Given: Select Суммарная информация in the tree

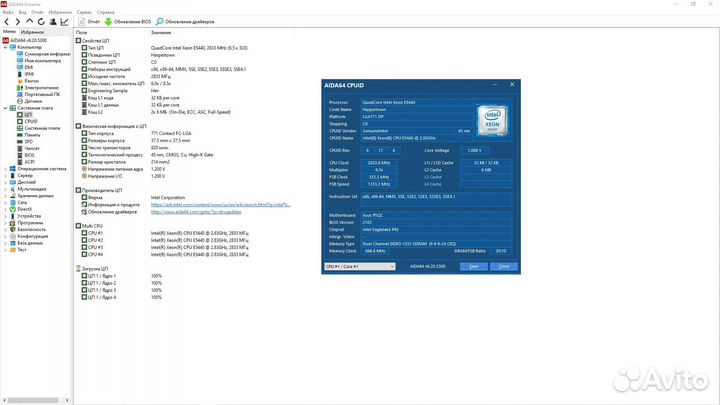Looking at the screenshot, I should (x=44, y=54).
